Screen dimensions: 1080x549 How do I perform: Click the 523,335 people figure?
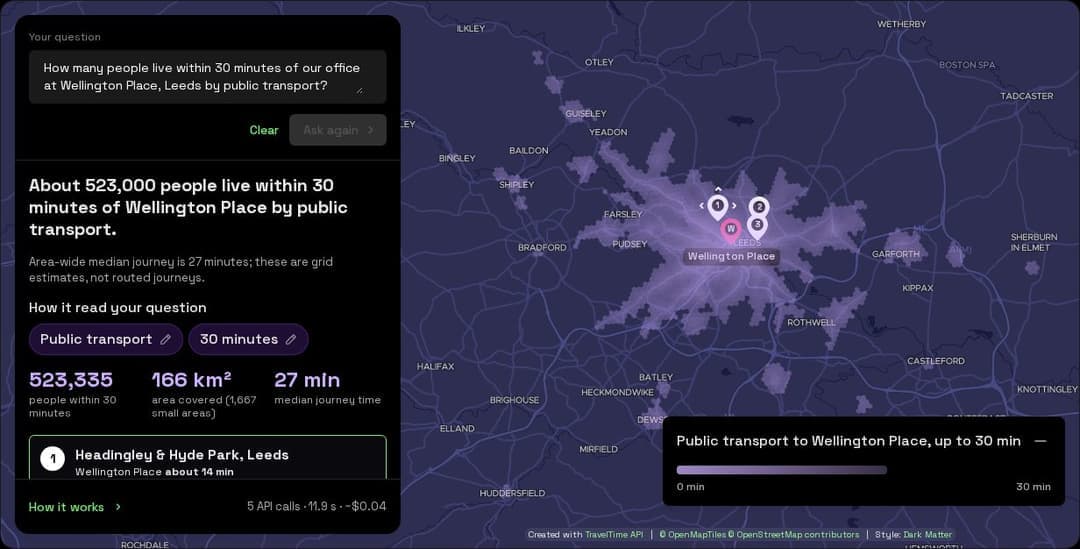click(x=71, y=380)
